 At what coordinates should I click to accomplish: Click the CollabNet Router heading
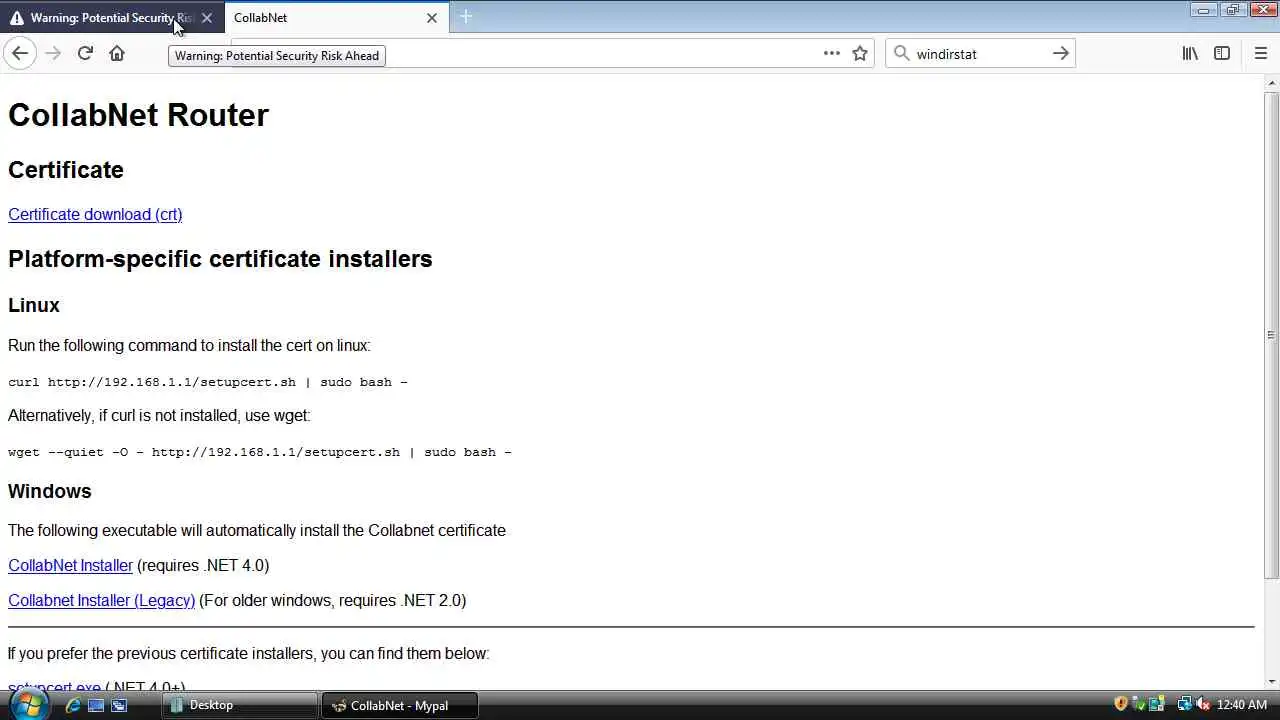[138, 115]
